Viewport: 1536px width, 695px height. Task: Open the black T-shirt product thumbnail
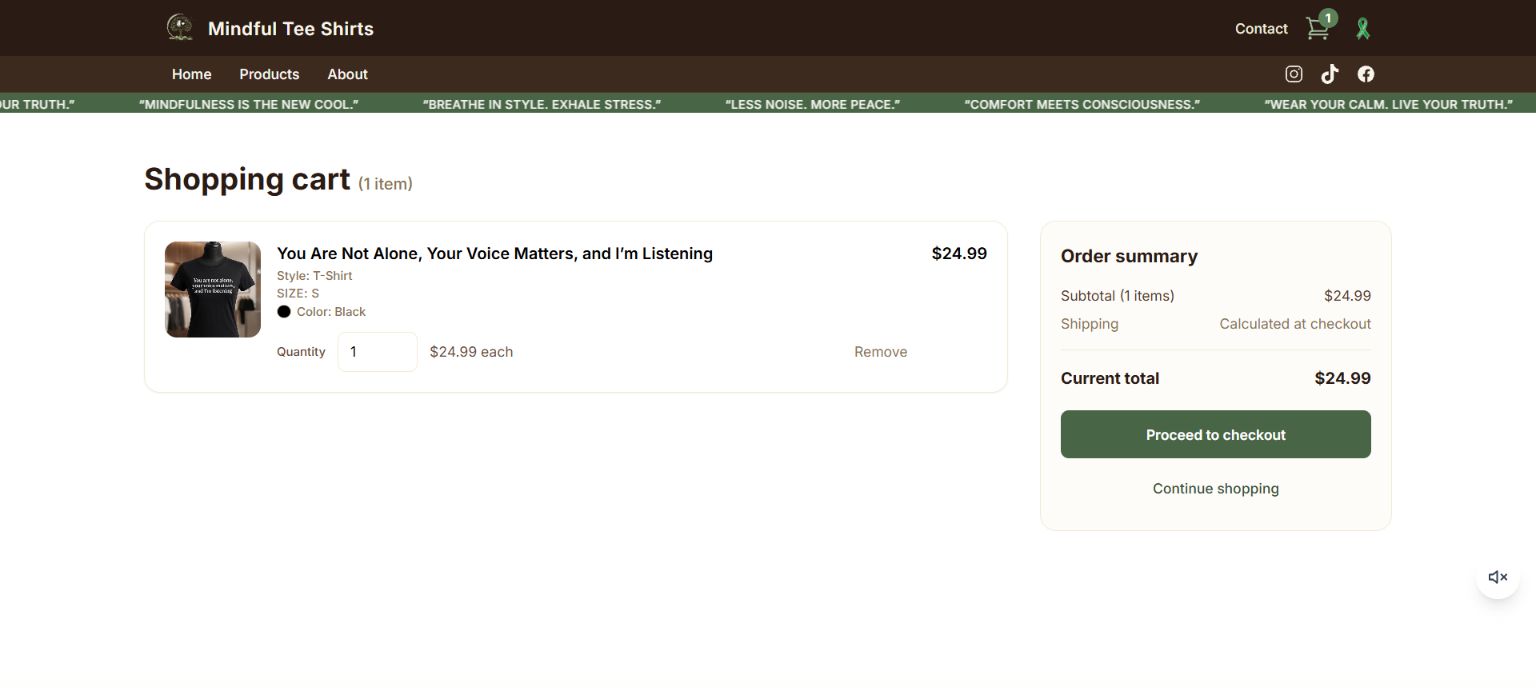click(x=213, y=289)
